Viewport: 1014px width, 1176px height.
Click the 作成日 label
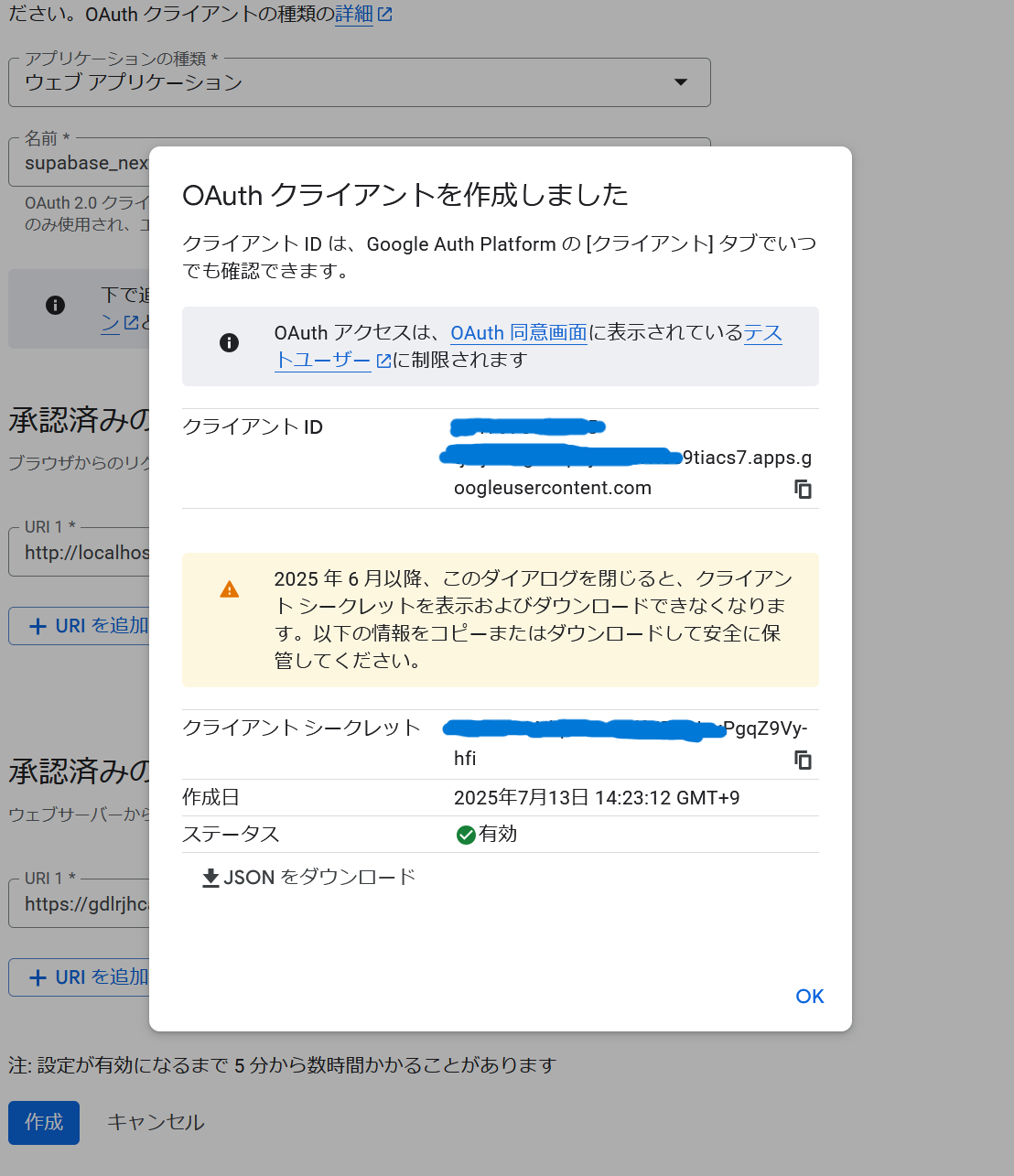click(210, 798)
